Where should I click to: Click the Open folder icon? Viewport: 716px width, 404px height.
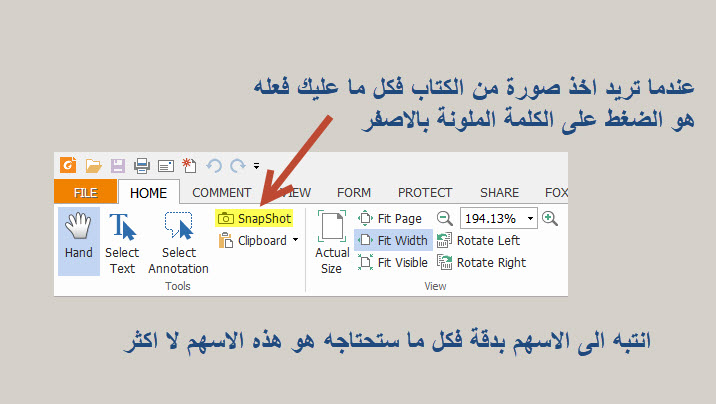pyautogui.click(x=93, y=165)
